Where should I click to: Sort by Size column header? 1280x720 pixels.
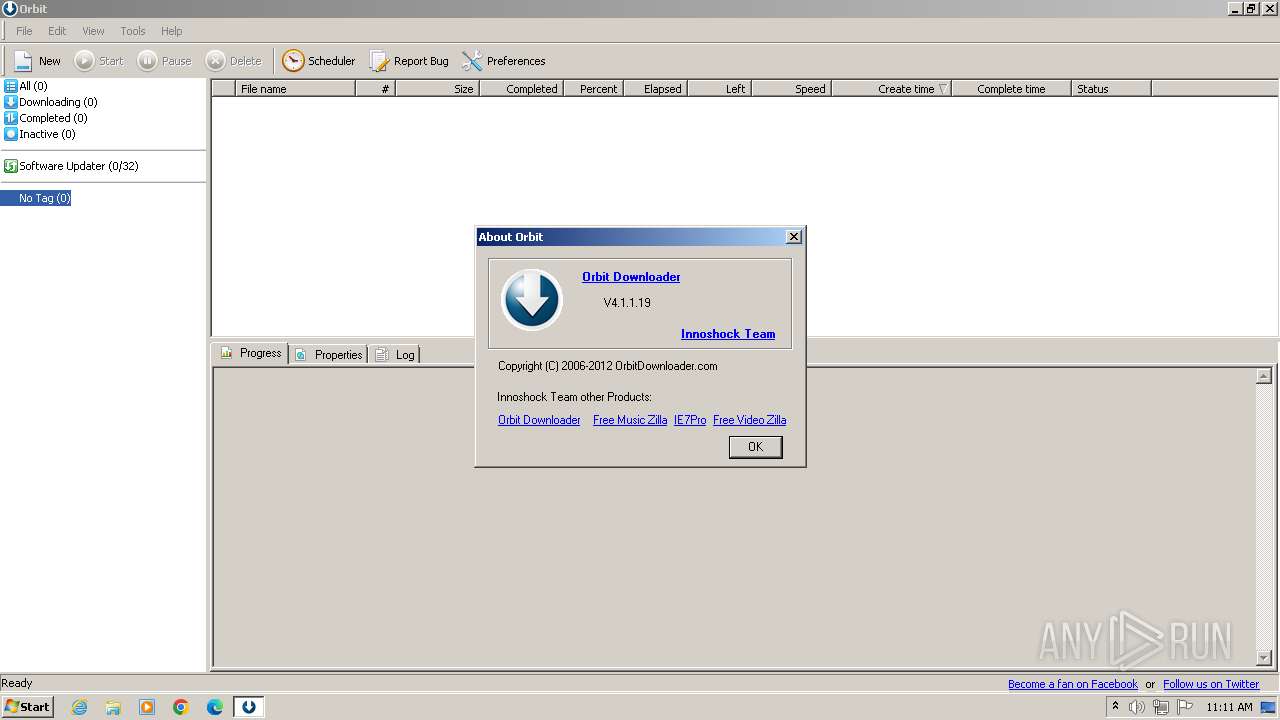[438, 89]
